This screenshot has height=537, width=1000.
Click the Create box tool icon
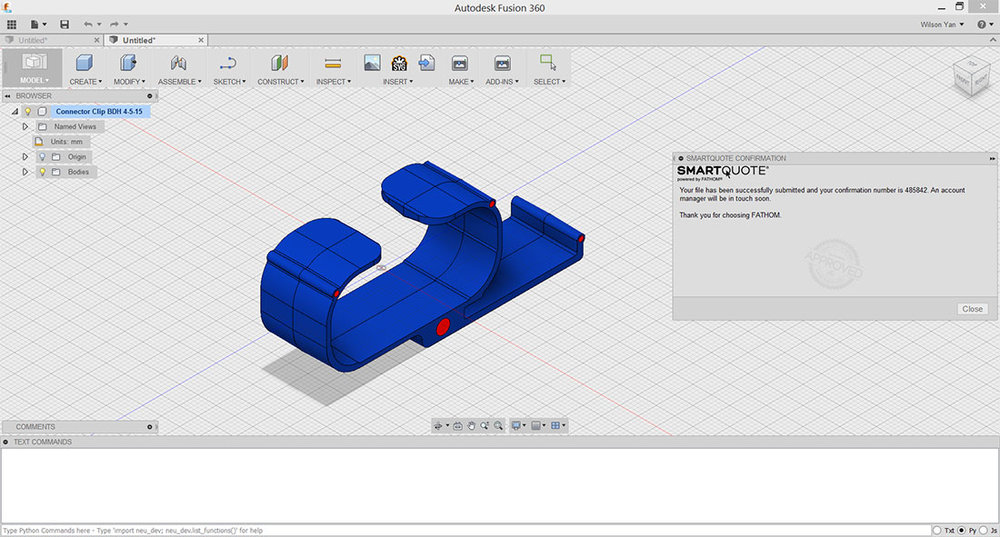coord(84,63)
